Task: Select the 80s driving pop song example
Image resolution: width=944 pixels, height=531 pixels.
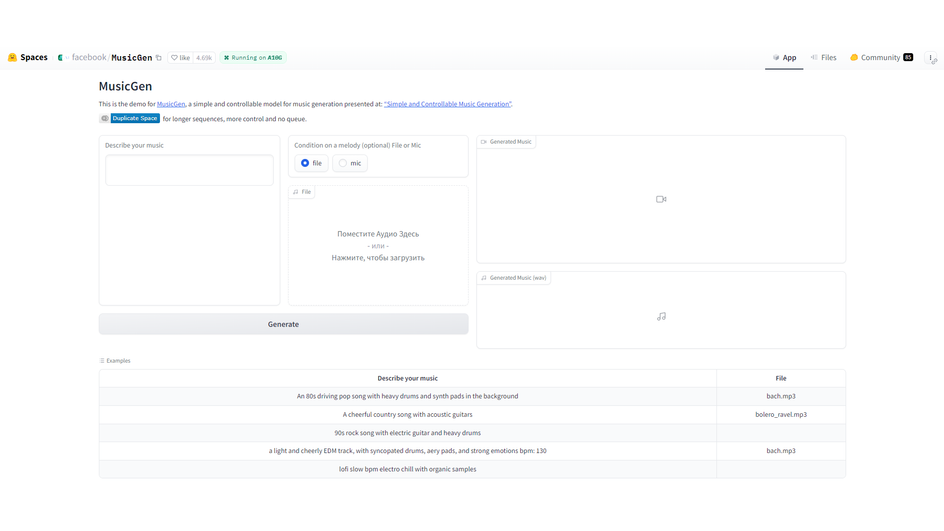Action: tap(408, 396)
